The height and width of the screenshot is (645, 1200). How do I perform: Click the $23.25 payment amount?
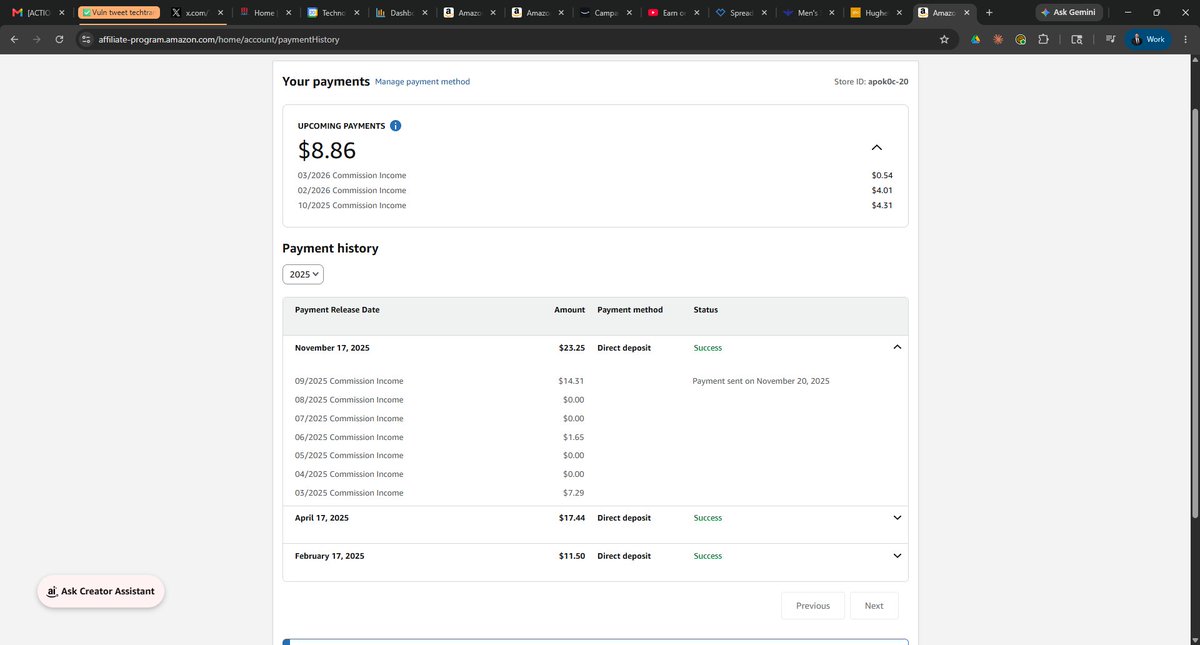(572, 348)
